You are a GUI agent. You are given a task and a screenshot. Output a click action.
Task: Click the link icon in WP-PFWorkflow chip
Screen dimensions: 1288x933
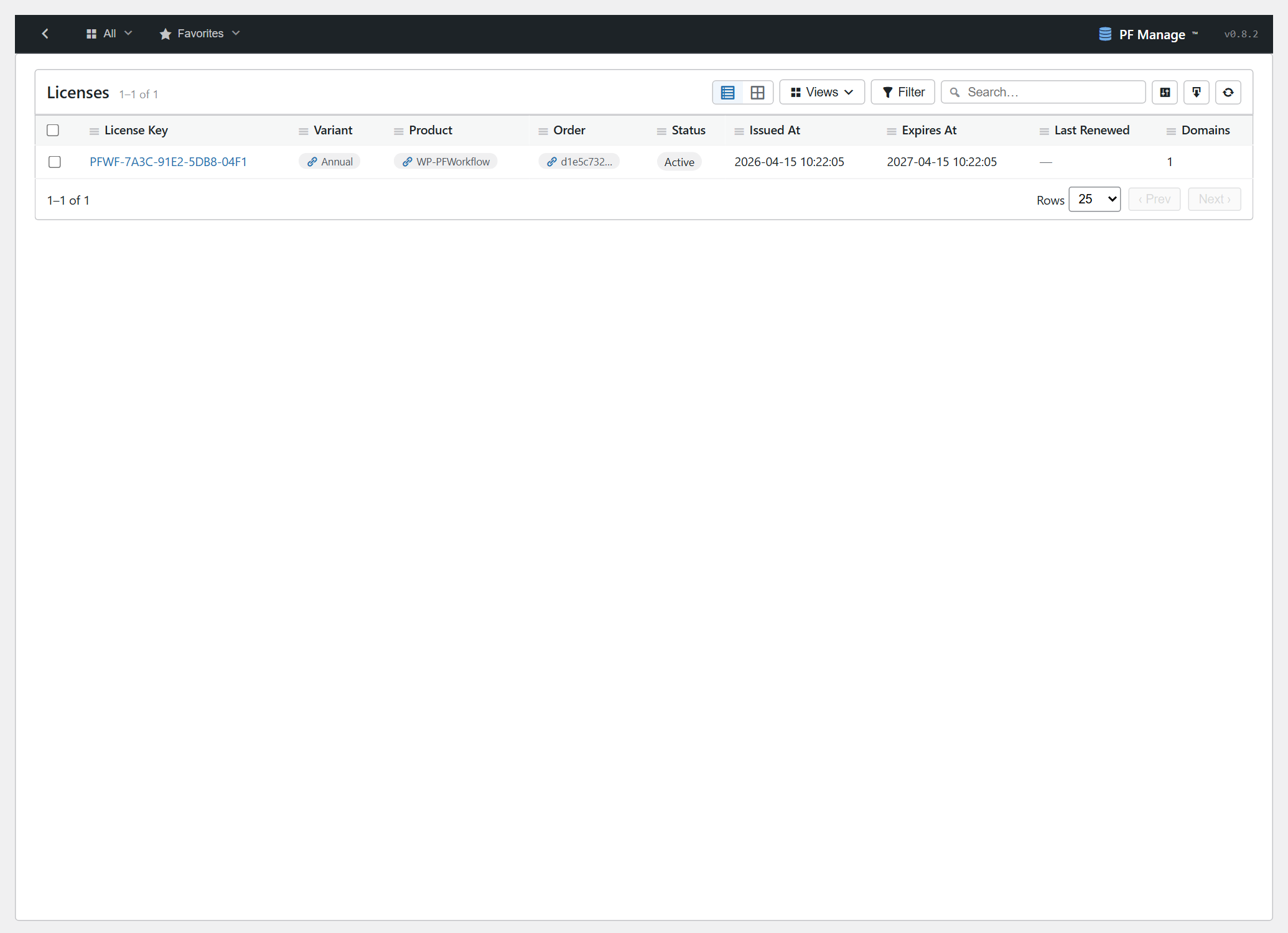tap(408, 162)
